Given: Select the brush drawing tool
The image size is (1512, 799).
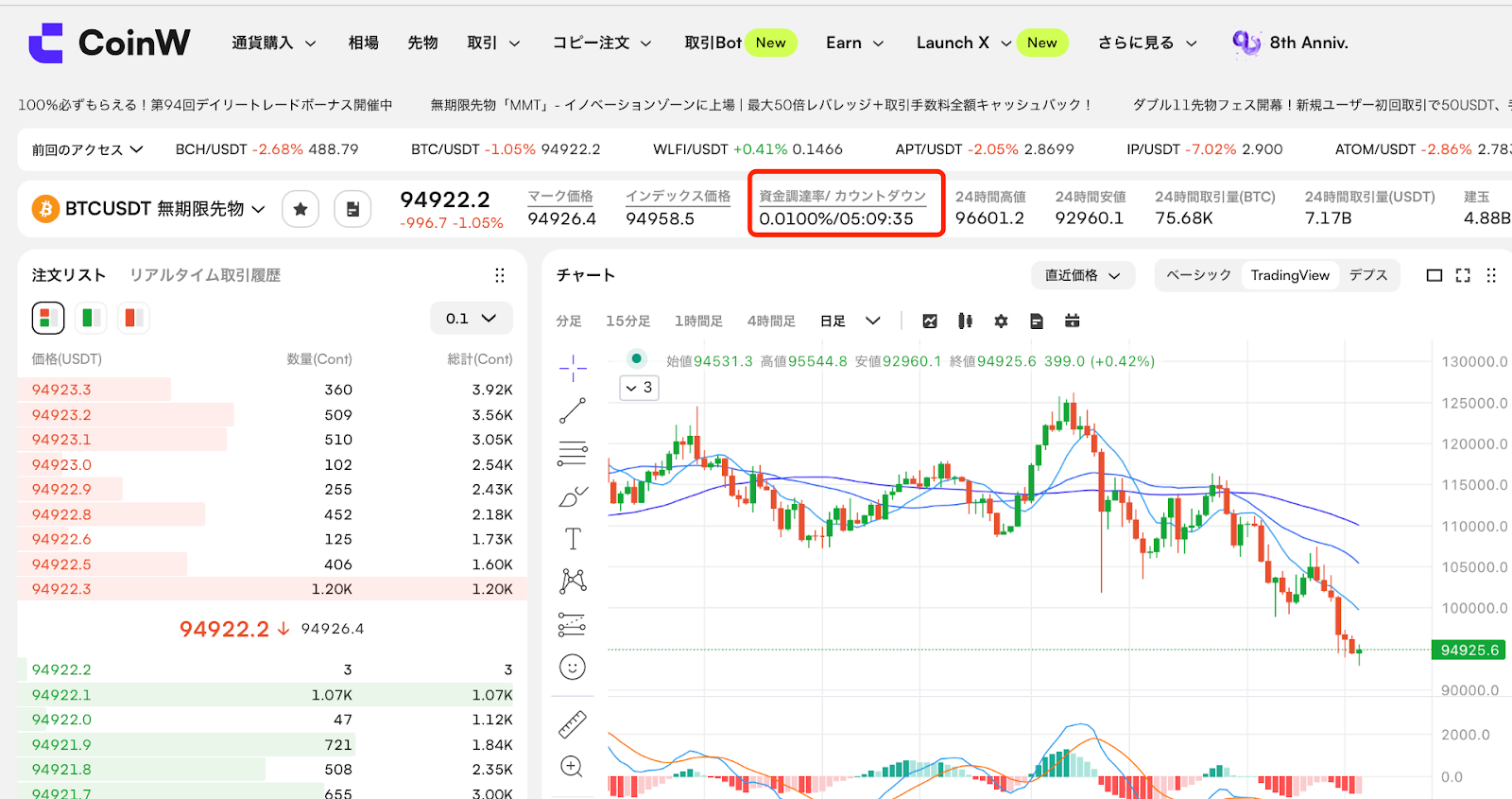Looking at the screenshot, I should click(573, 496).
